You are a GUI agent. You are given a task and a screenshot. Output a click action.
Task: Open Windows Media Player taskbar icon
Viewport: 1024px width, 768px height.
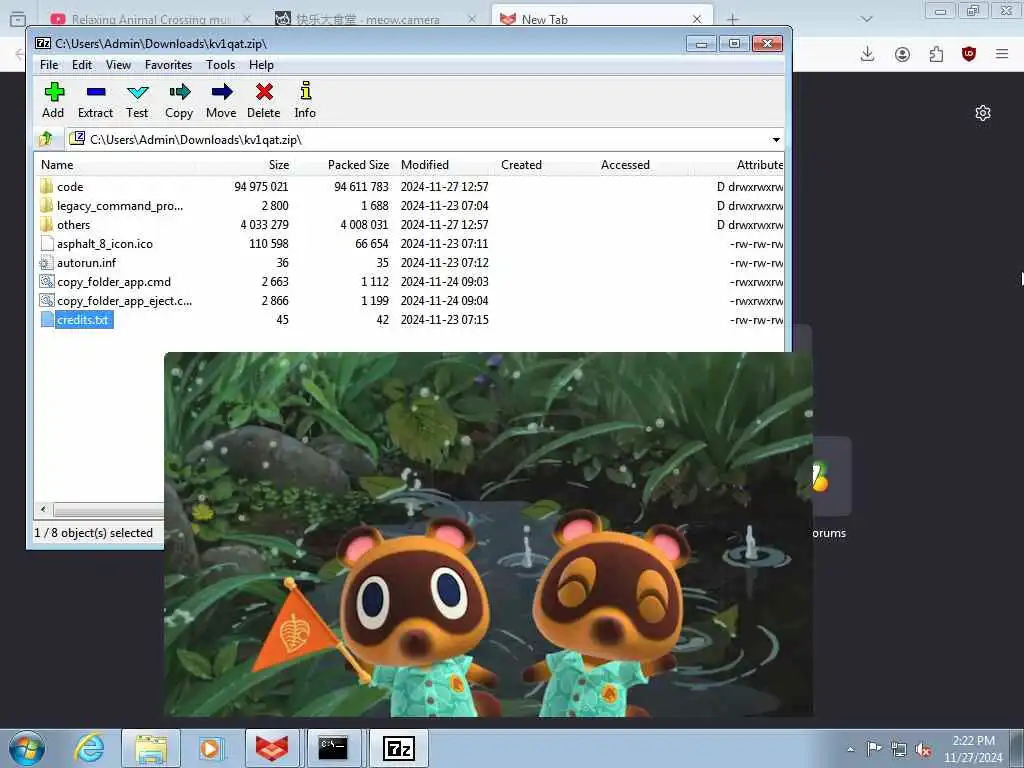(x=210, y=748)
